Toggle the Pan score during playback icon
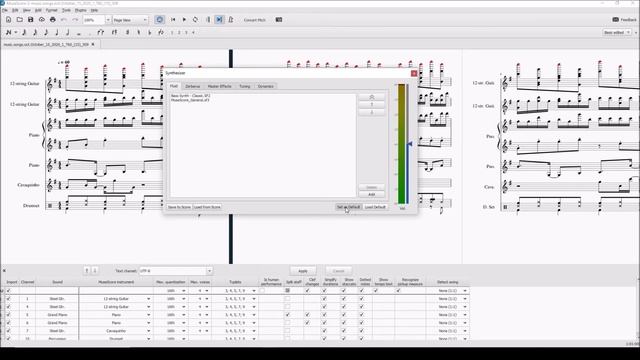Image resolution: width=640 pixels, height=360 pixels. pos(220,20)
